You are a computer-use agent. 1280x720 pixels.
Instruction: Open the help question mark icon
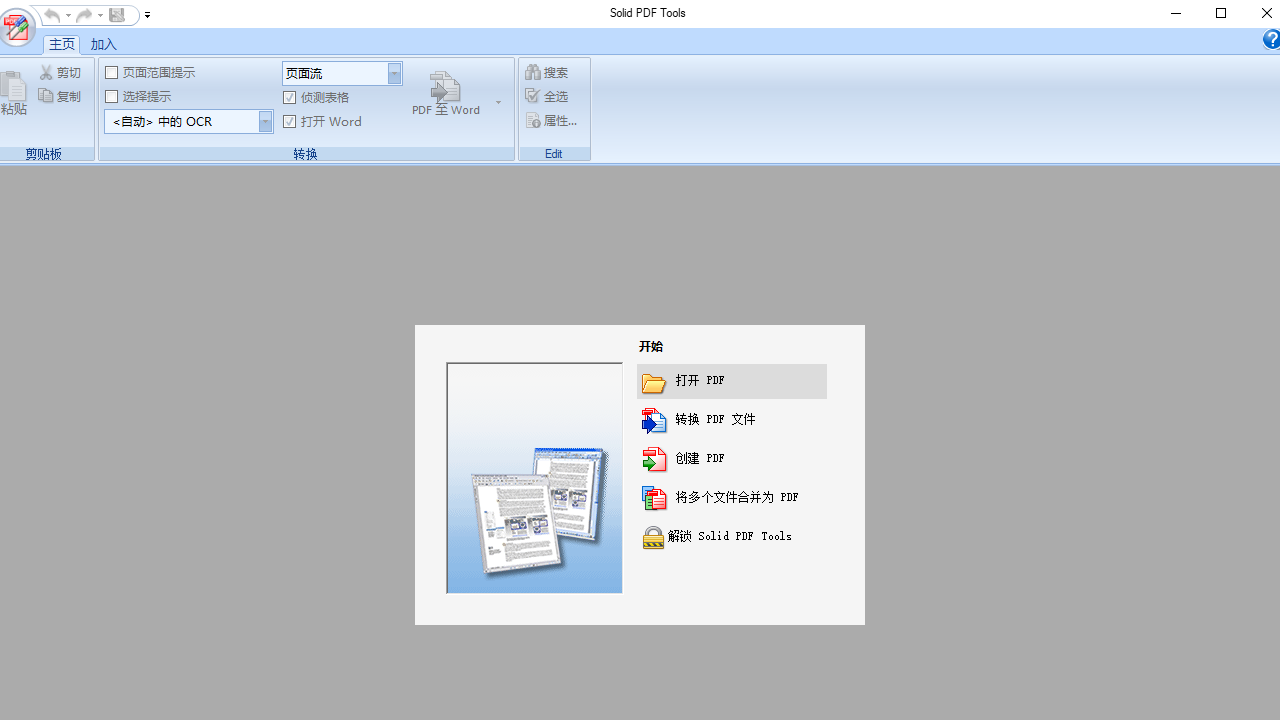point(1271,40)
